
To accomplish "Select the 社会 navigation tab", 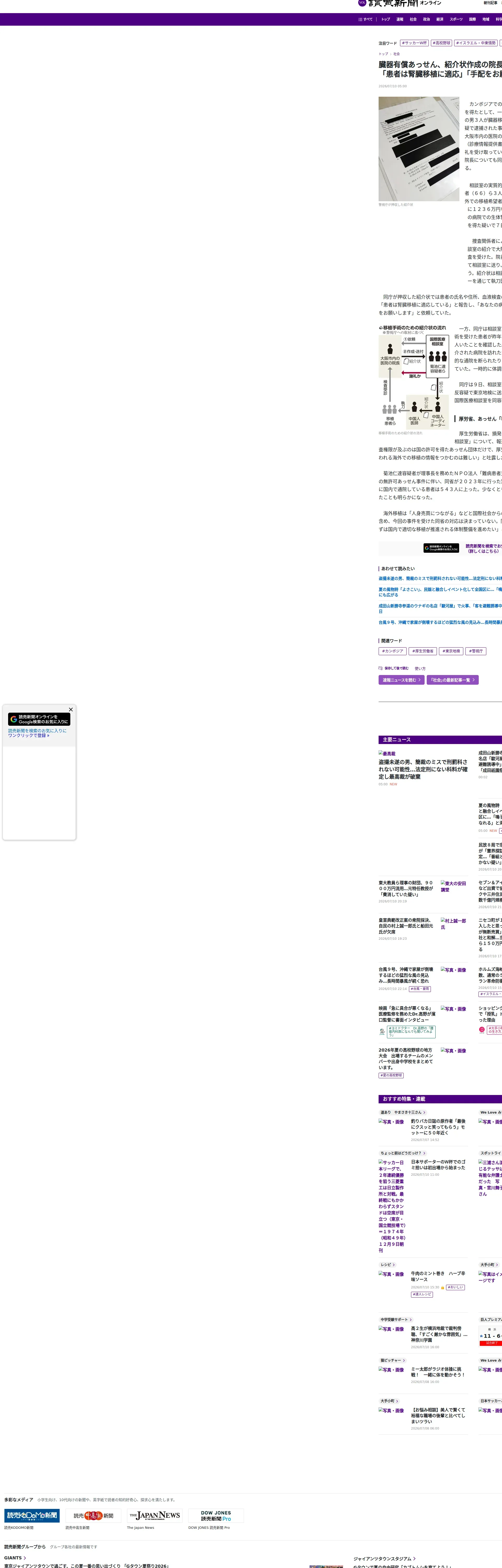I will (413, 20).
